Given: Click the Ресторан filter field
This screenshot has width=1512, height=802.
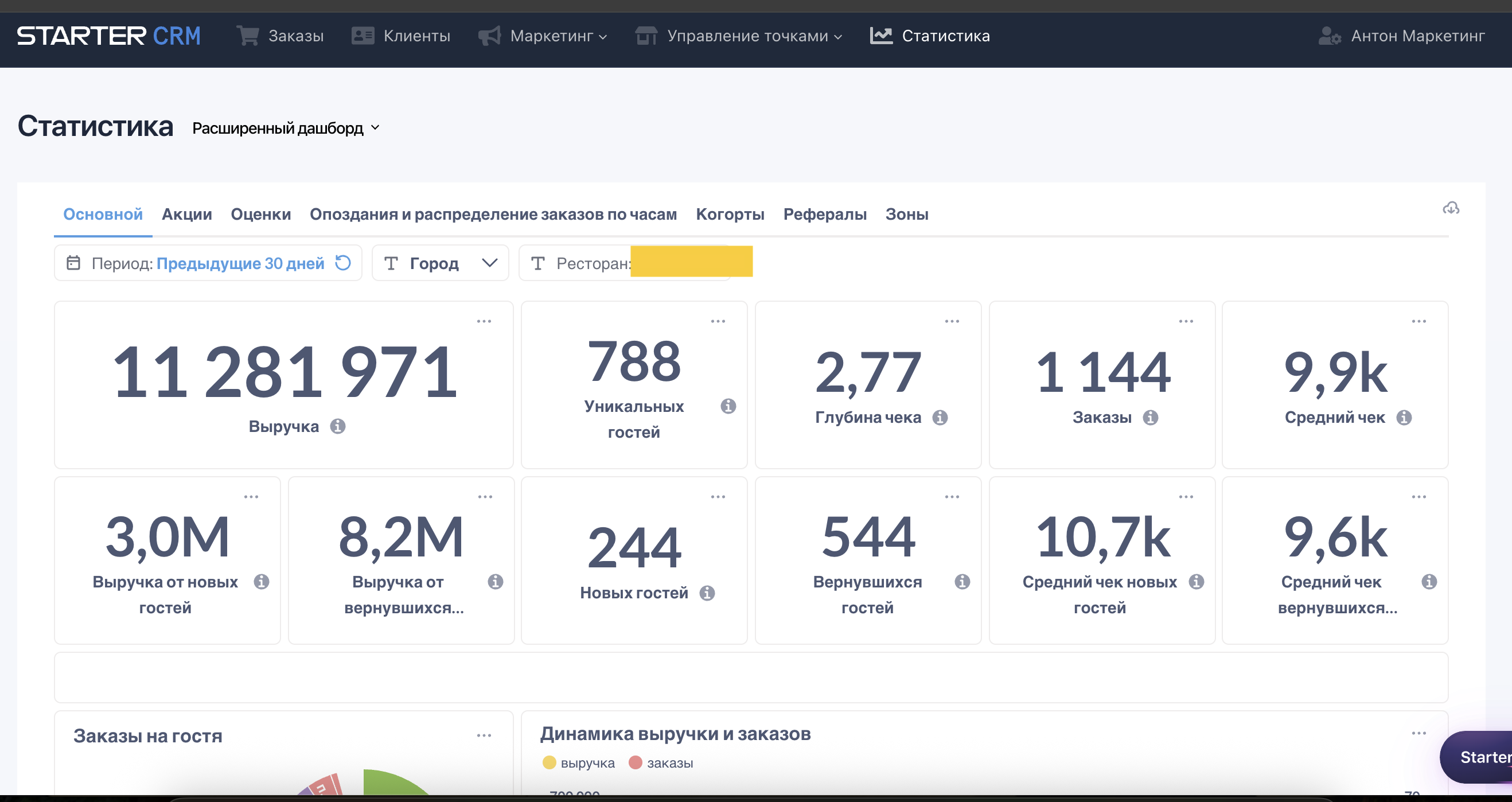Looking at the screenshot, I should 593,263.
